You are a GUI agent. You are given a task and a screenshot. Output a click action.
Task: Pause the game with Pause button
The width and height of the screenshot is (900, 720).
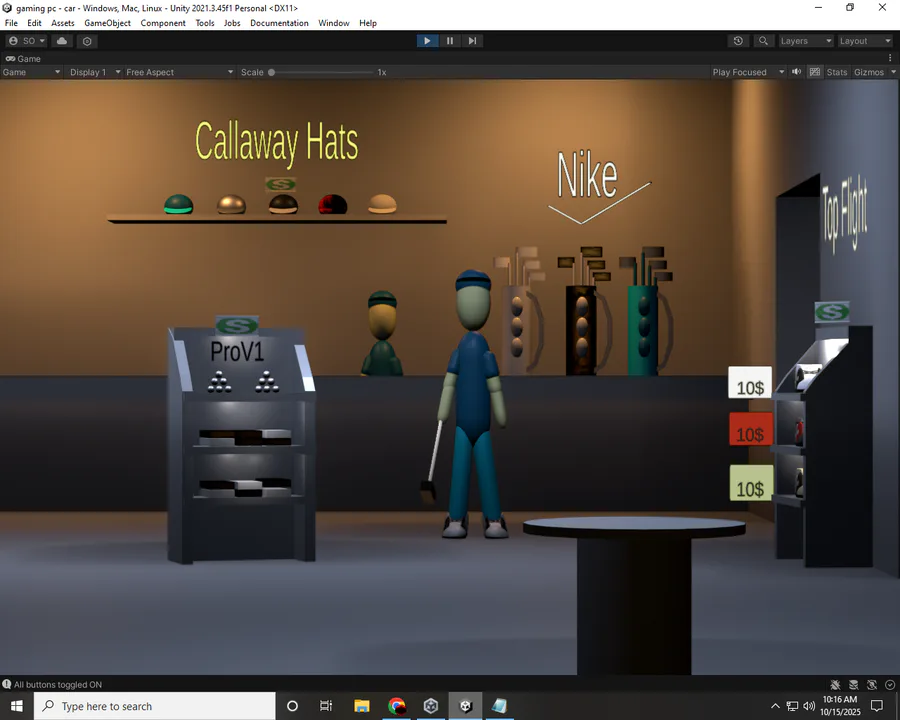[450, 41]
